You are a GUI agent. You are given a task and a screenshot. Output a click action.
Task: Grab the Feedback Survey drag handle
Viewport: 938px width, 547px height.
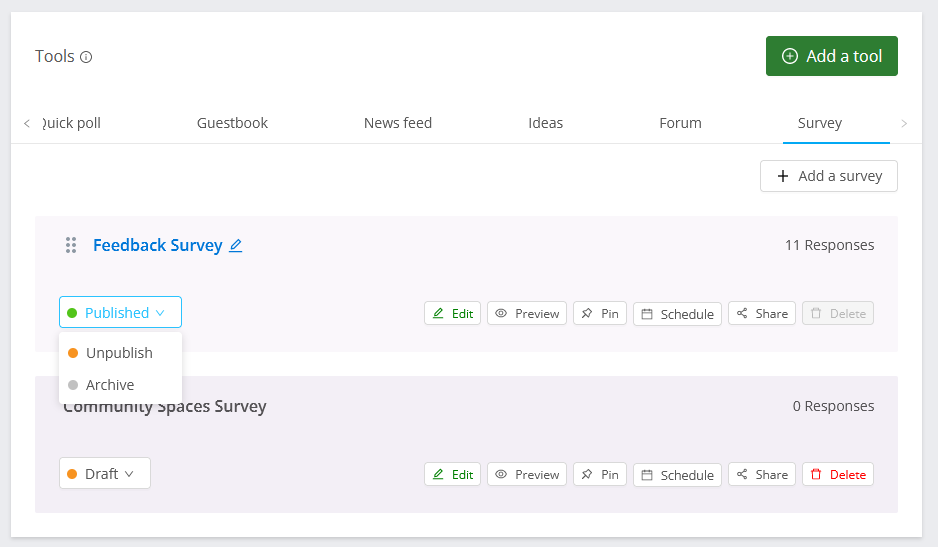71,245
